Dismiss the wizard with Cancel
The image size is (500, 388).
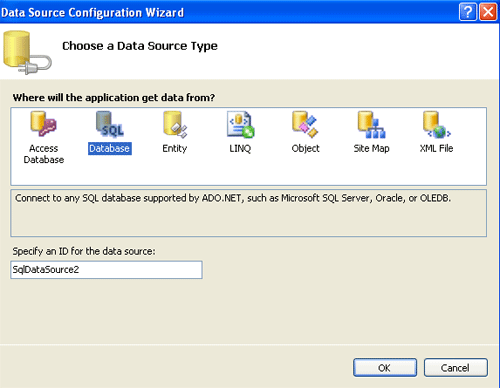click(x=456, y=368)
